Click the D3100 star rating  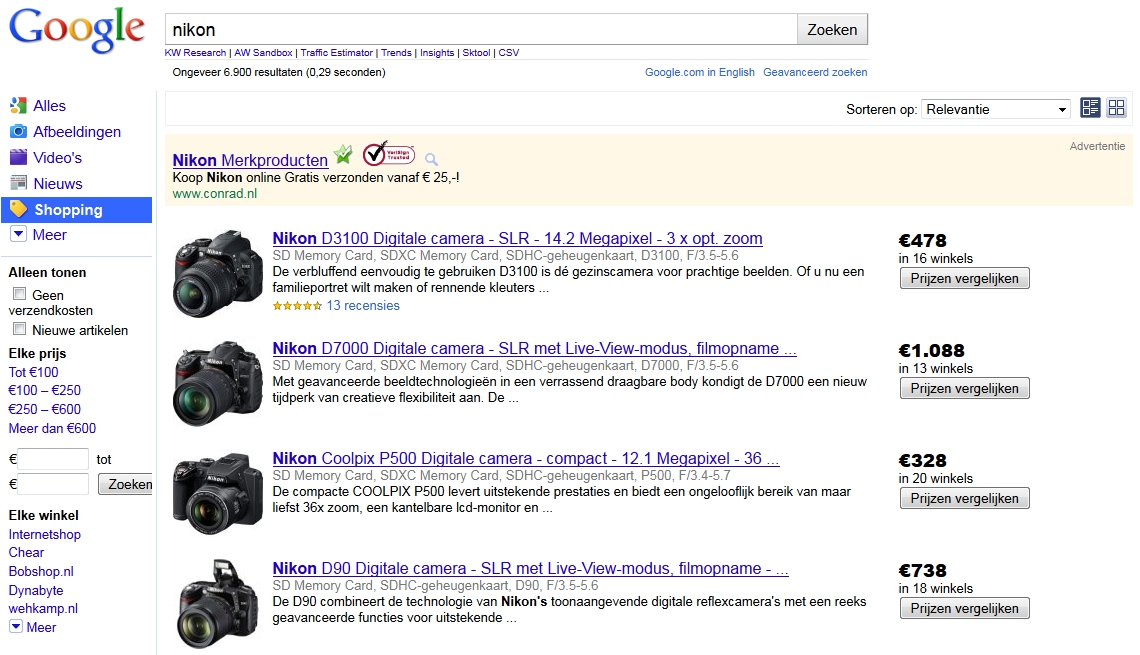pos(297,306)
